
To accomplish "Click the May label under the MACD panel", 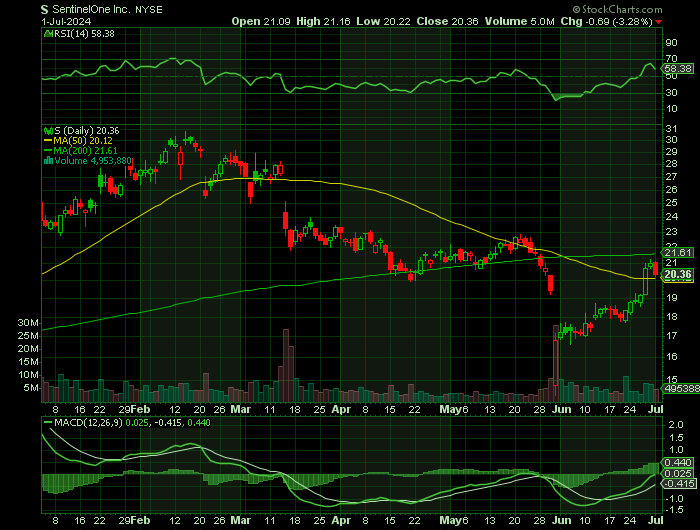I will click(x=450, y=521).
